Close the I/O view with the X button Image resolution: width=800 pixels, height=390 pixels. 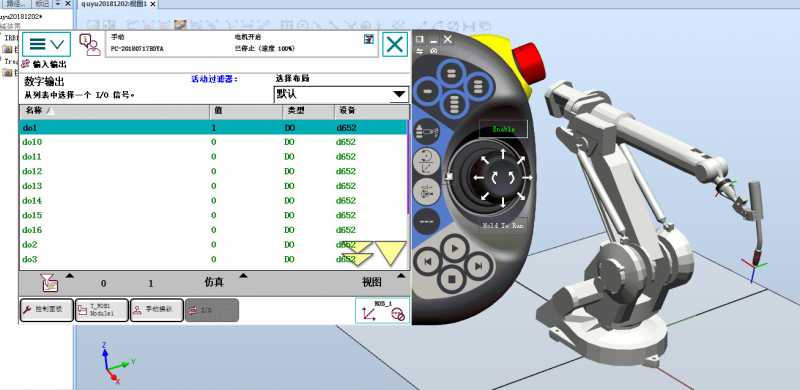click(x=395, y=44)
